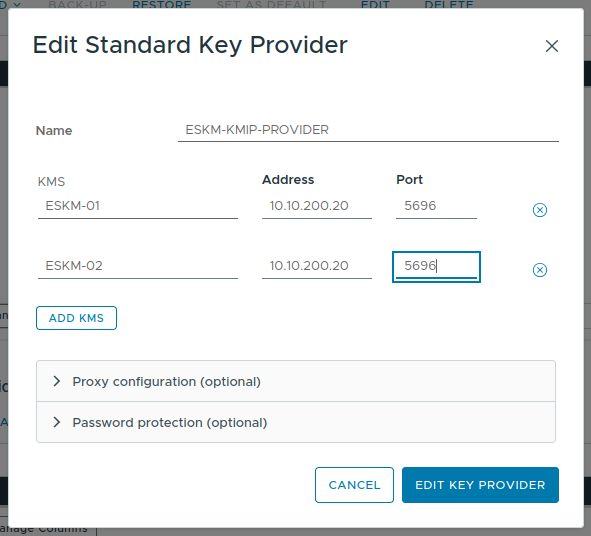Close the Edit Standard Key Provider dialog

(x=552, y=46)
